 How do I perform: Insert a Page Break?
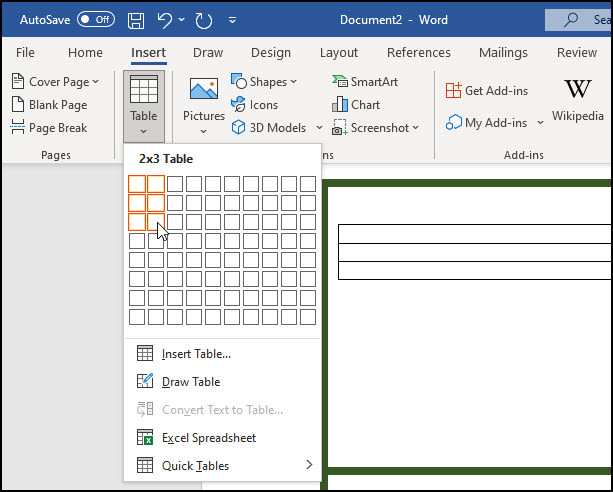tap(50, 127)
